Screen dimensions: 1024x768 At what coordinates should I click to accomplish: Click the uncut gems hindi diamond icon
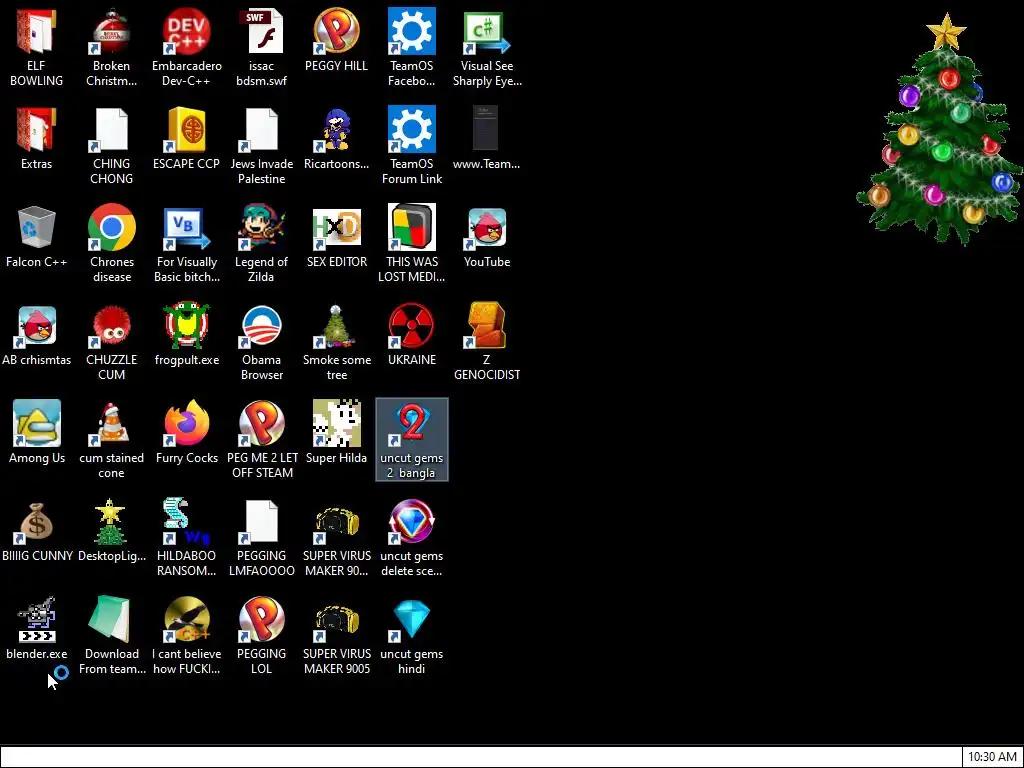(x=411, y=620)
